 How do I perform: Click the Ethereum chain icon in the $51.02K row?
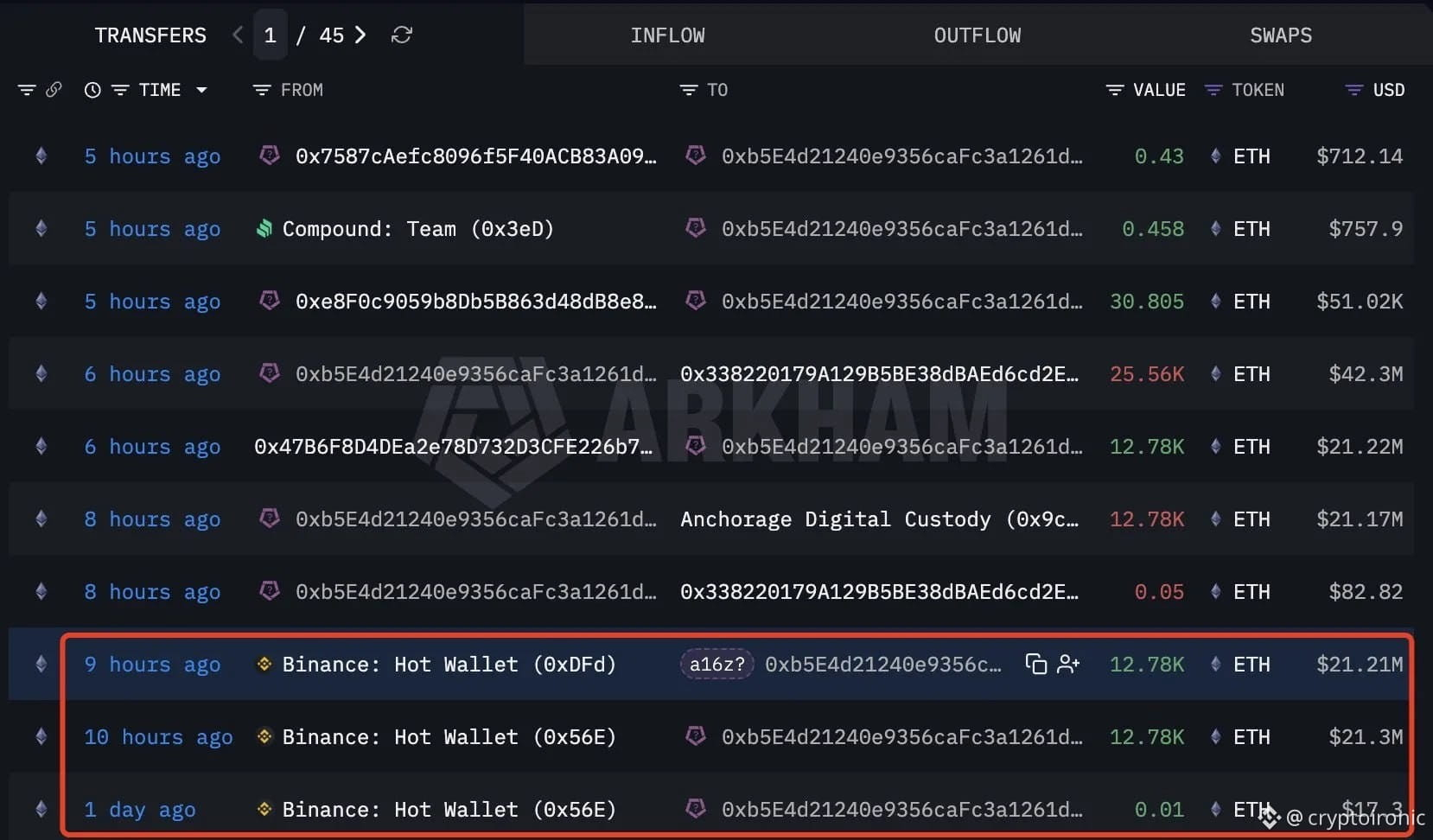point(41,302)
